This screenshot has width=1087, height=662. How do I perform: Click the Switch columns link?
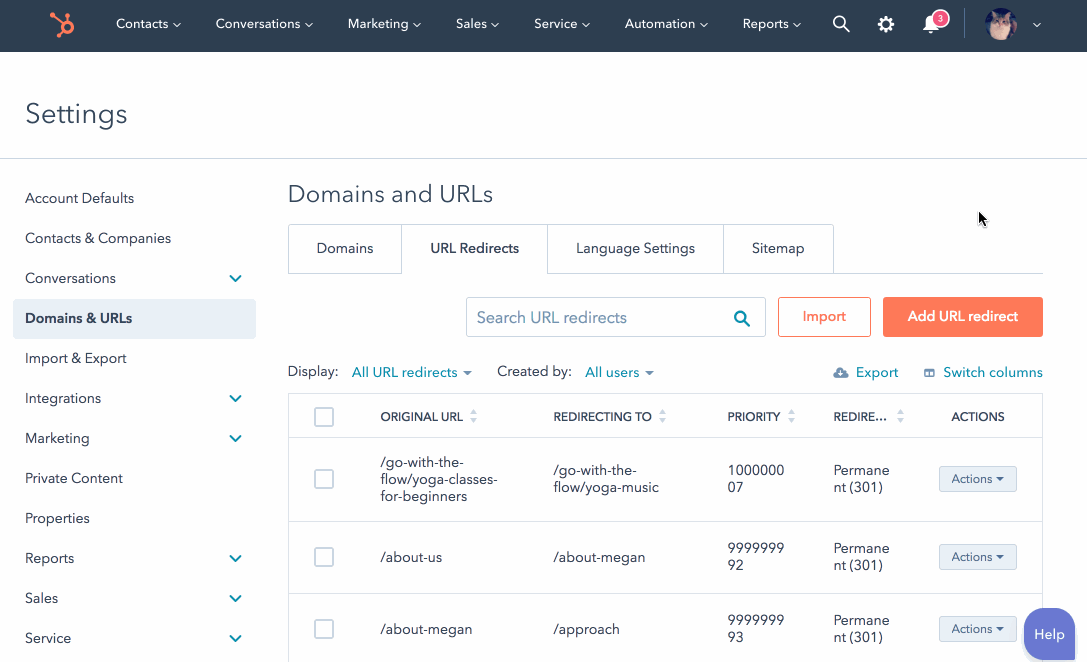(982, 373)
